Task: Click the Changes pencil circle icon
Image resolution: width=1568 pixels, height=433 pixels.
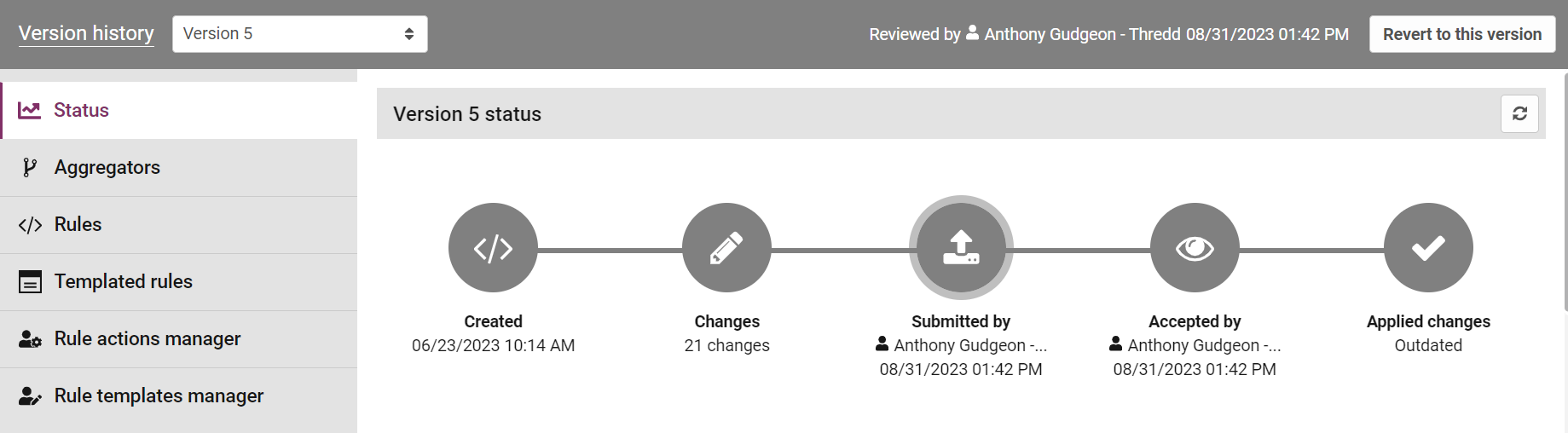Action: (726, 248)
